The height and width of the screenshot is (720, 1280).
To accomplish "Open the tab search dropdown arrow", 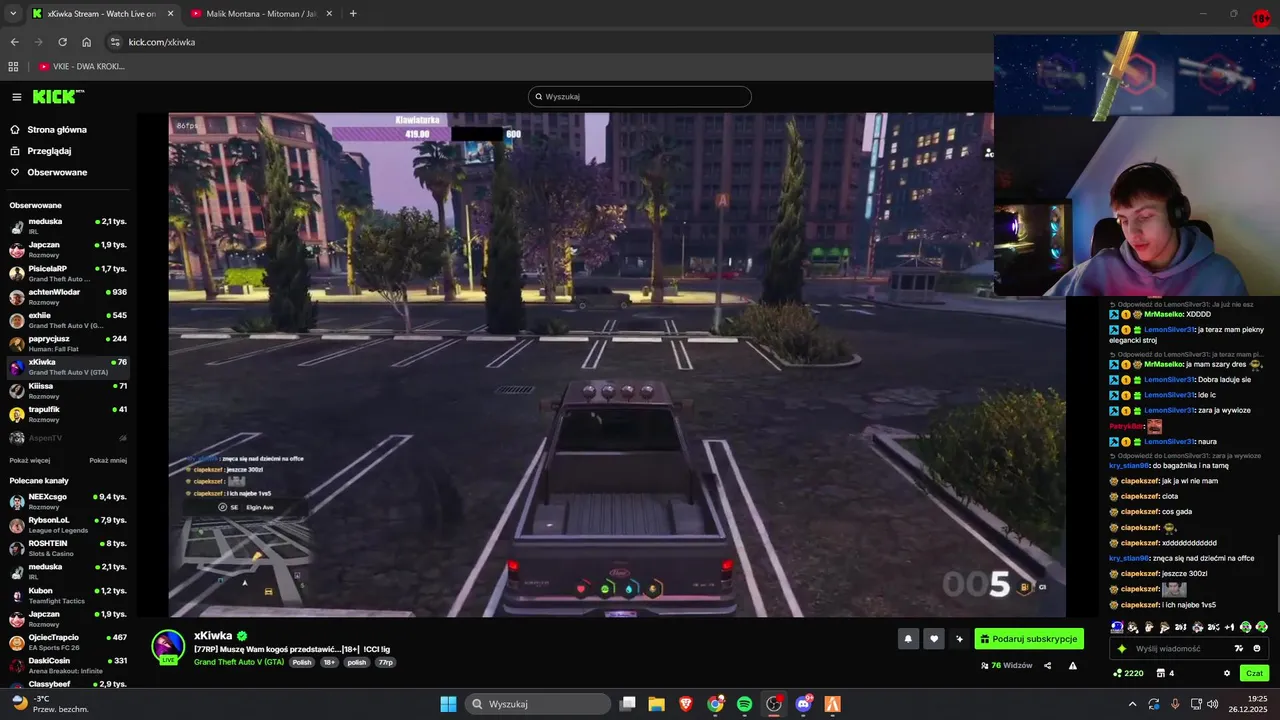I will click(13, 14).
